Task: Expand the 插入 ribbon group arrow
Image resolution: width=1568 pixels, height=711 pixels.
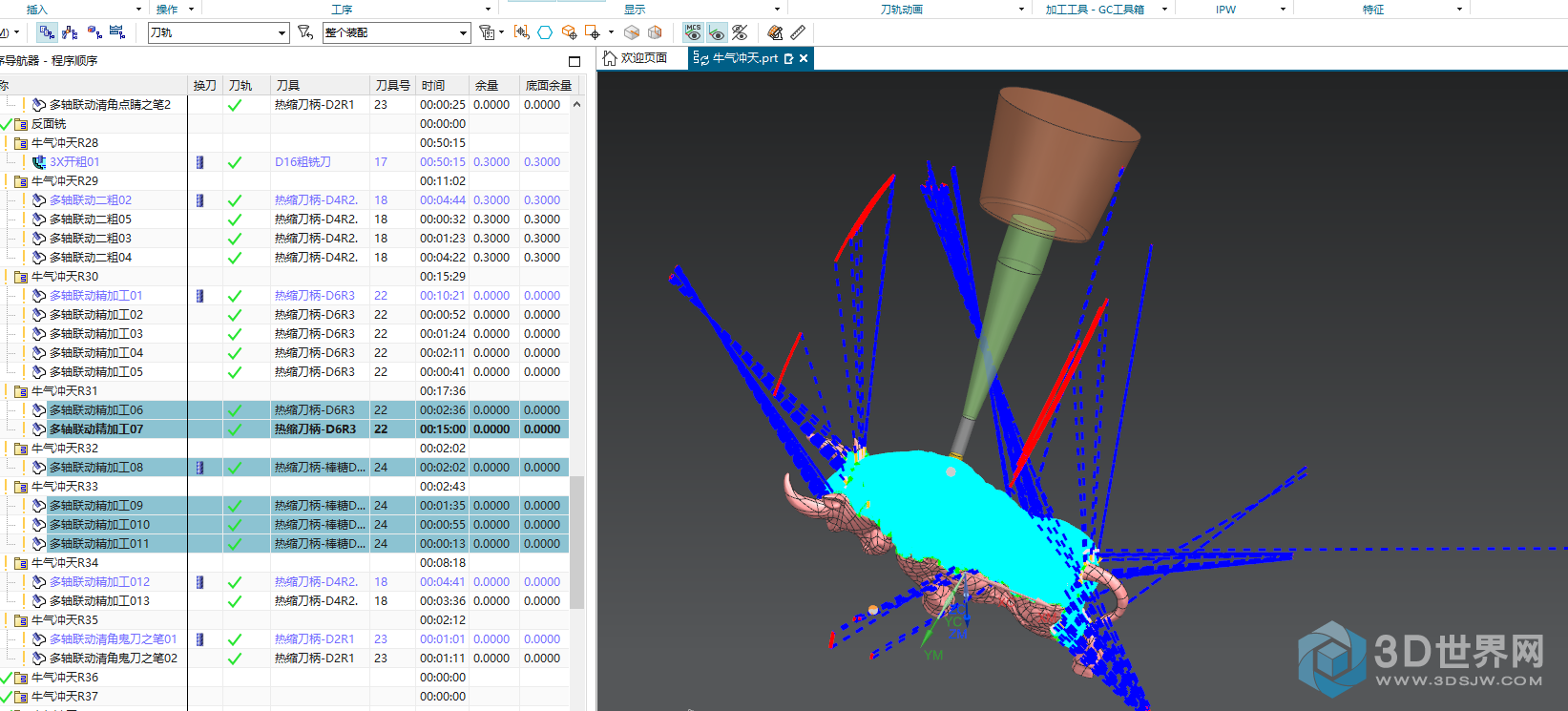Action: 139,9
